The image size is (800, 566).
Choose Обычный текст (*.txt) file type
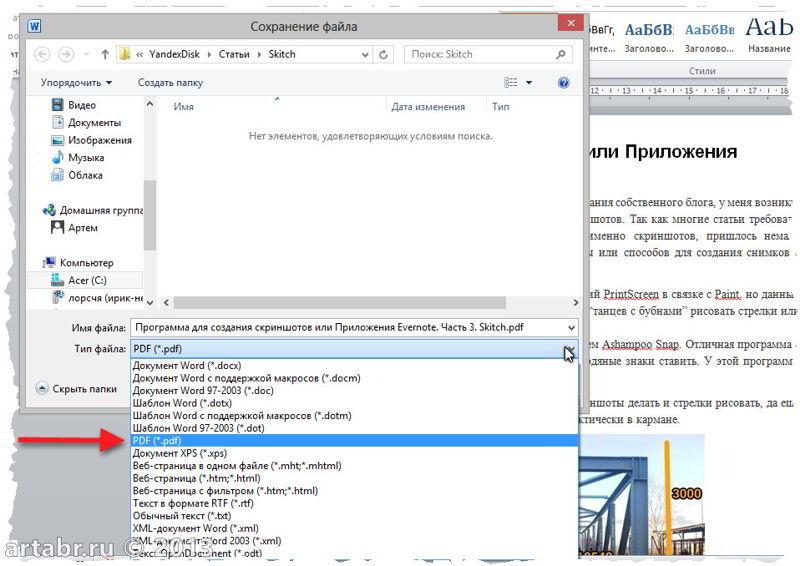[354, 515]
